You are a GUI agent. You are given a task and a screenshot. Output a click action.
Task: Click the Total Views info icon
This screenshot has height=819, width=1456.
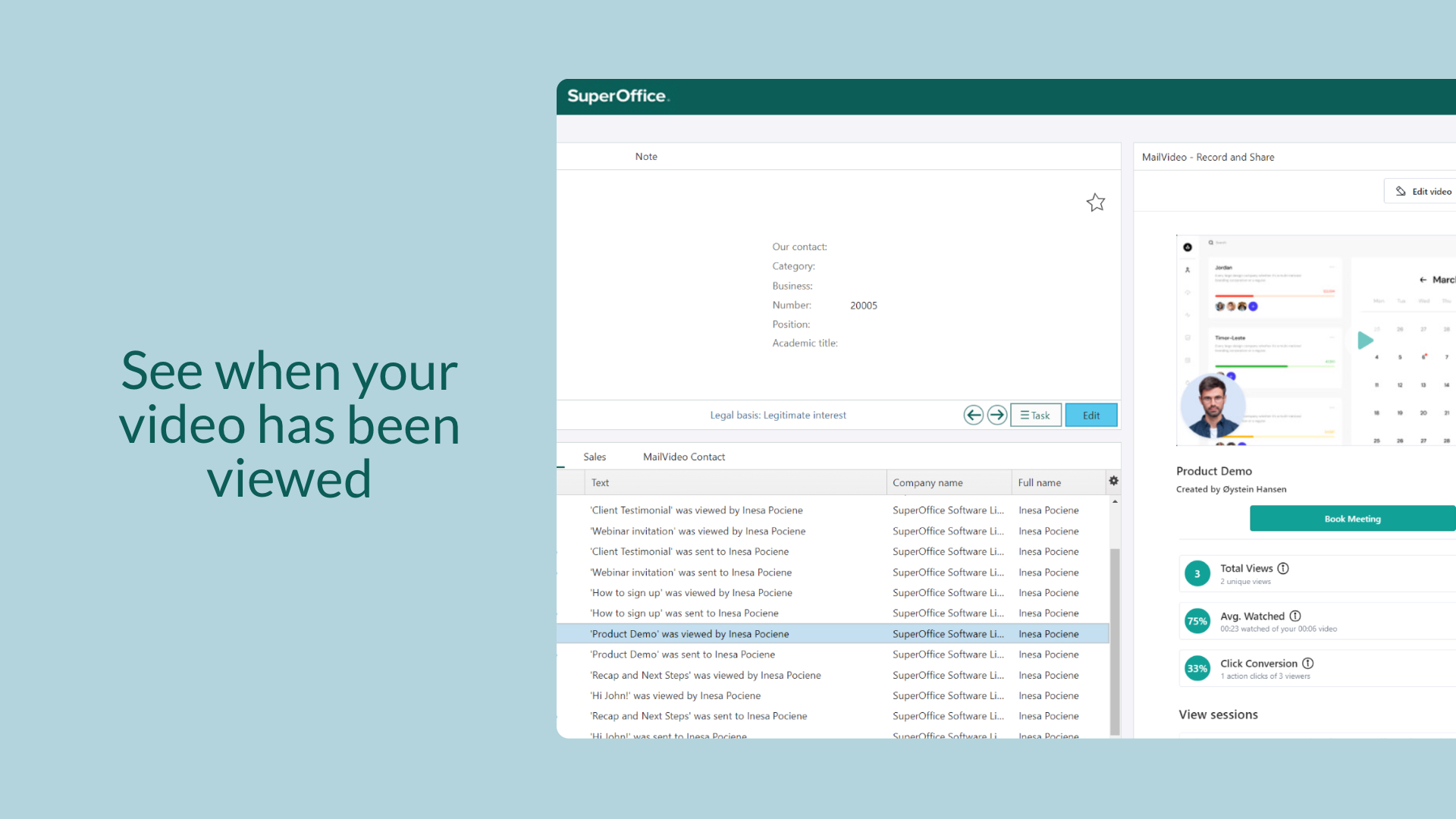(x=1283, y=568)
